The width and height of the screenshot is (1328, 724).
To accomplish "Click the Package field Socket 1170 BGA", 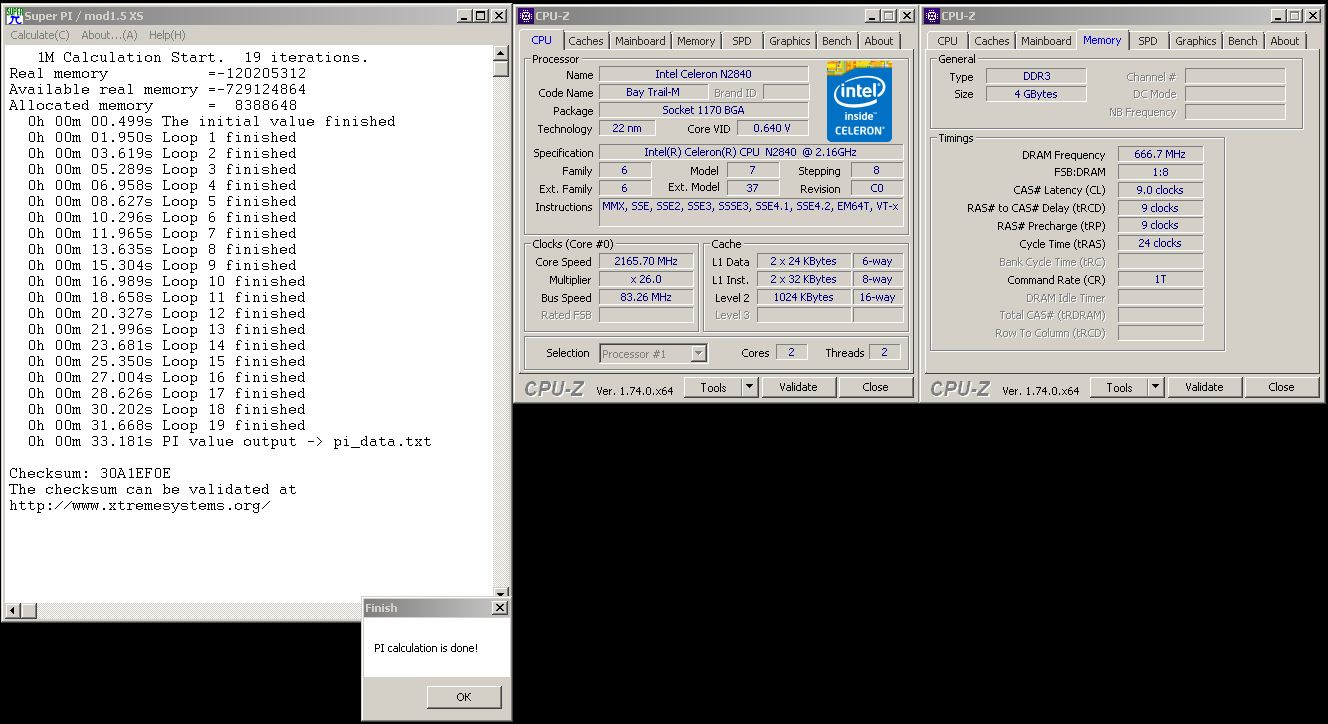I will [704, 110].
